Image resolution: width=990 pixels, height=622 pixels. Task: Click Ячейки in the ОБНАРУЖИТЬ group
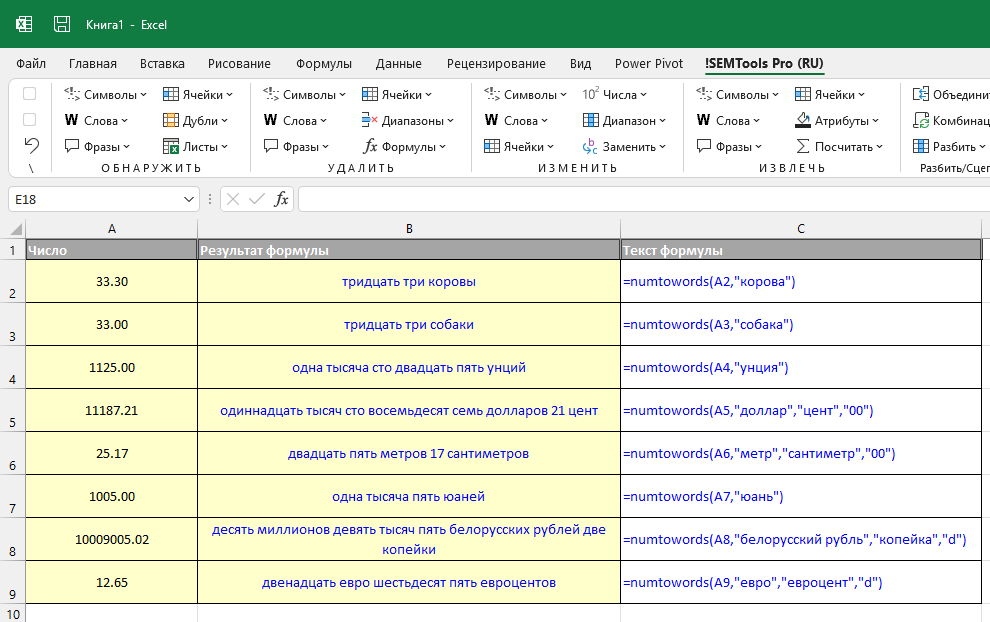(198, 95)
